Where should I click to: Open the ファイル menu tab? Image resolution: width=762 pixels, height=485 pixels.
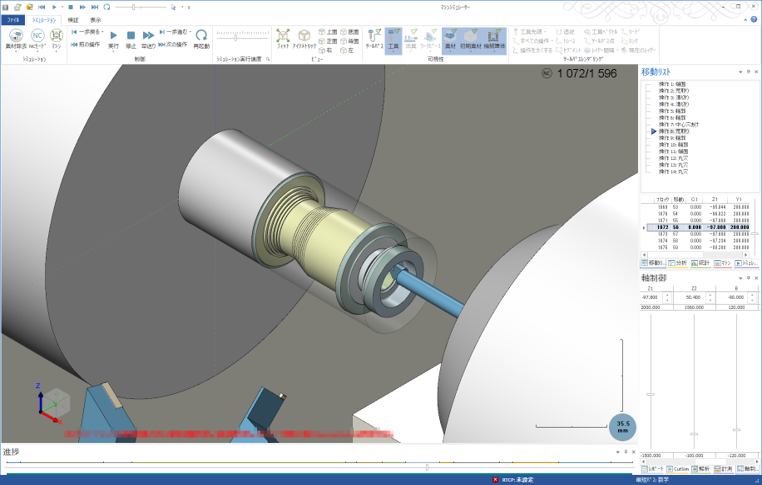point(13,20)
